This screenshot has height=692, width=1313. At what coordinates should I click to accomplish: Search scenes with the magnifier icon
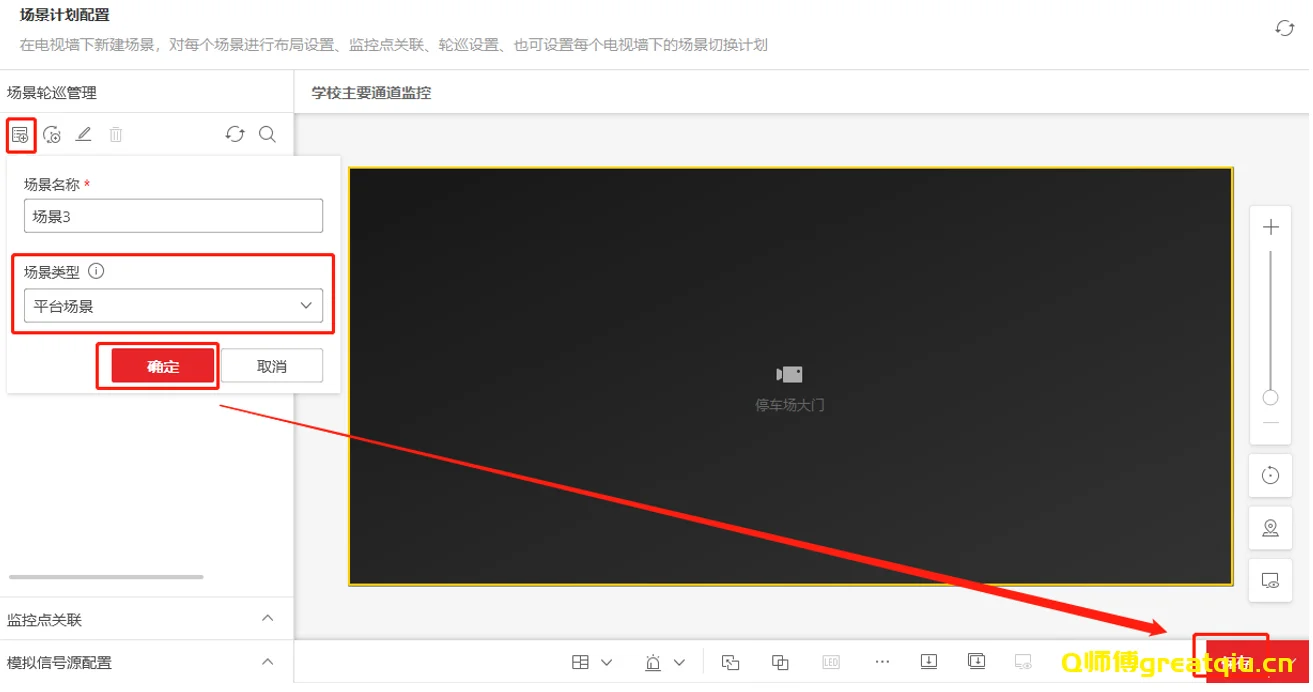(267, 134)
